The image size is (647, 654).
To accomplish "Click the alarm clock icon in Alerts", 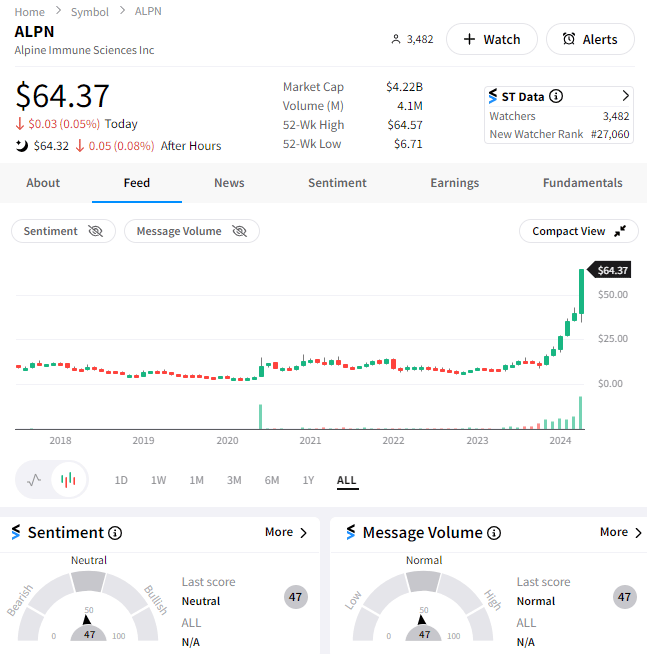I will 569,39.
